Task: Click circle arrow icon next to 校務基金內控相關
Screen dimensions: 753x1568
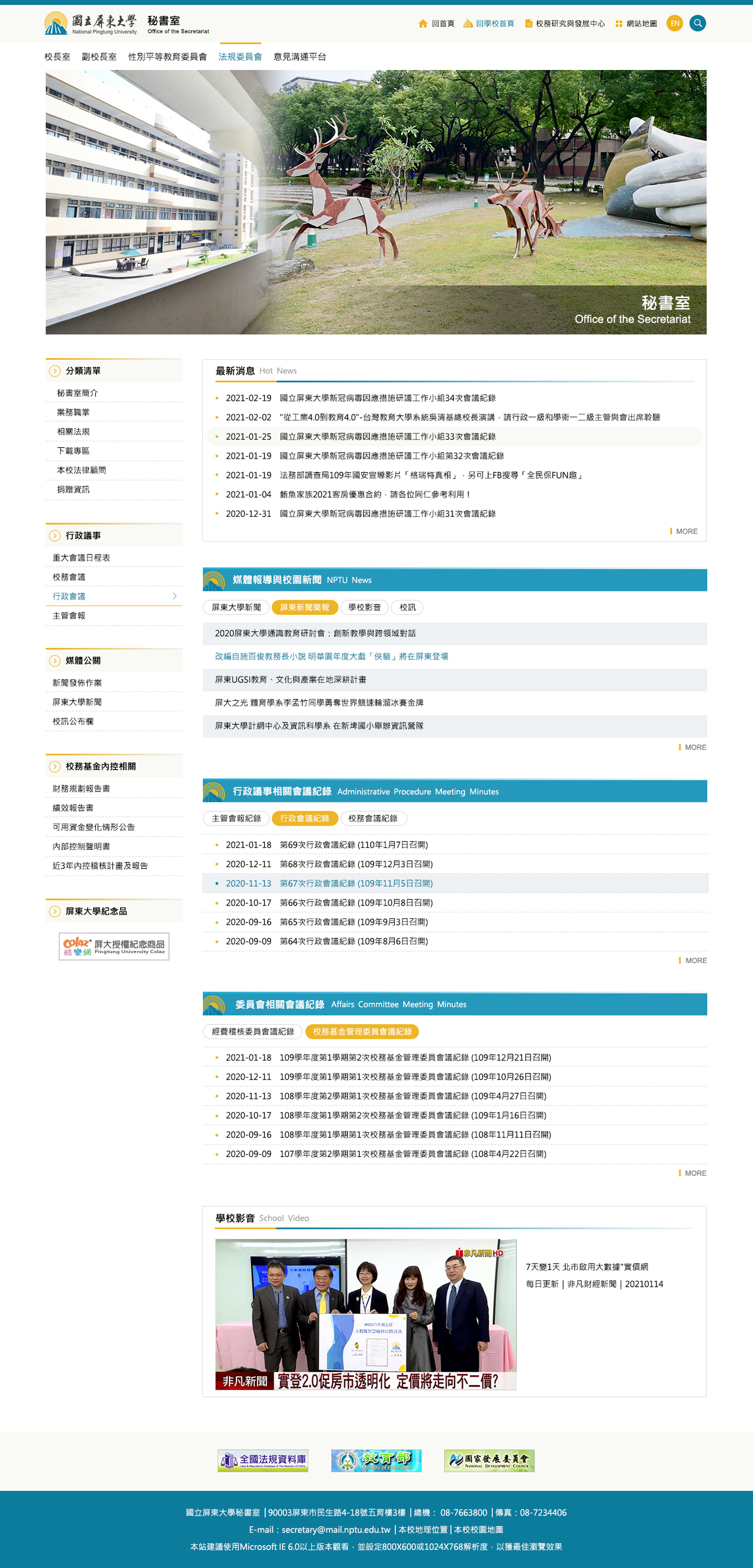Action: [x=55, y=766]
